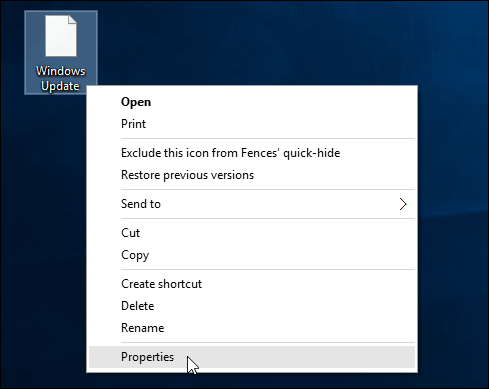Choose Print in the context menu

252,124
